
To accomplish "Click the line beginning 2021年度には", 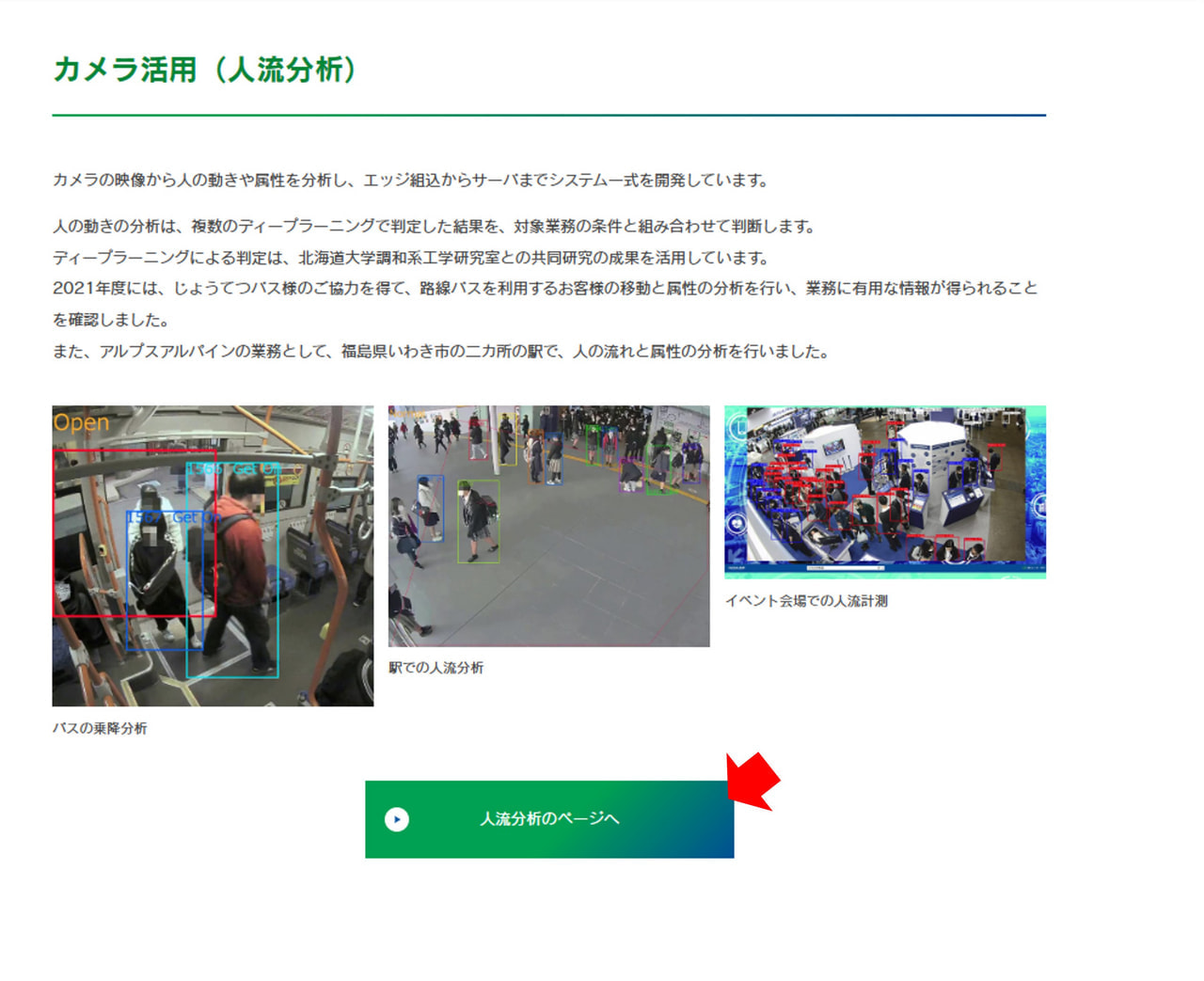I will point(545,289).
